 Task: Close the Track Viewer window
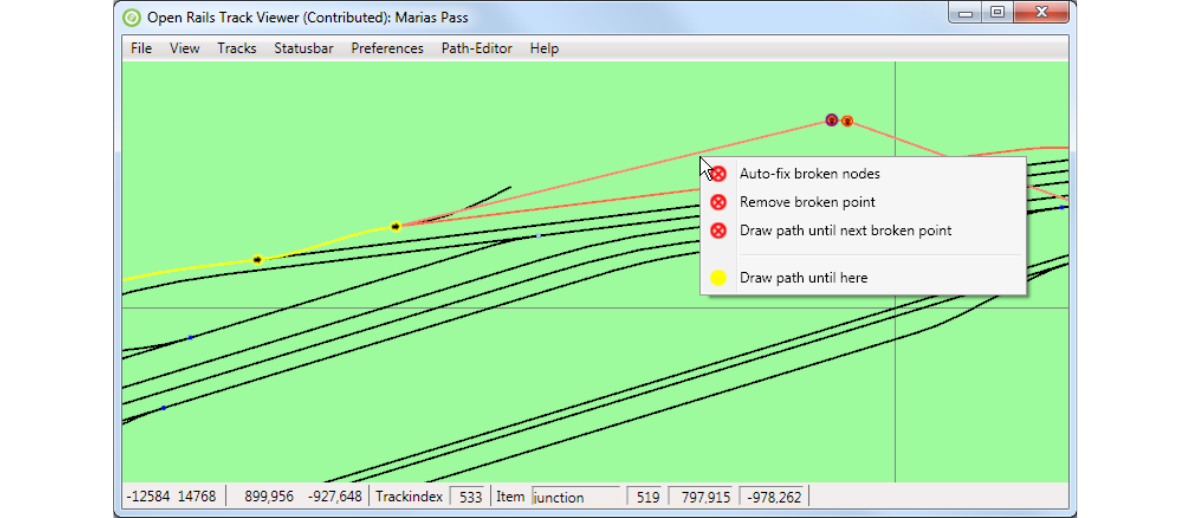click(x=1042, y=13)
